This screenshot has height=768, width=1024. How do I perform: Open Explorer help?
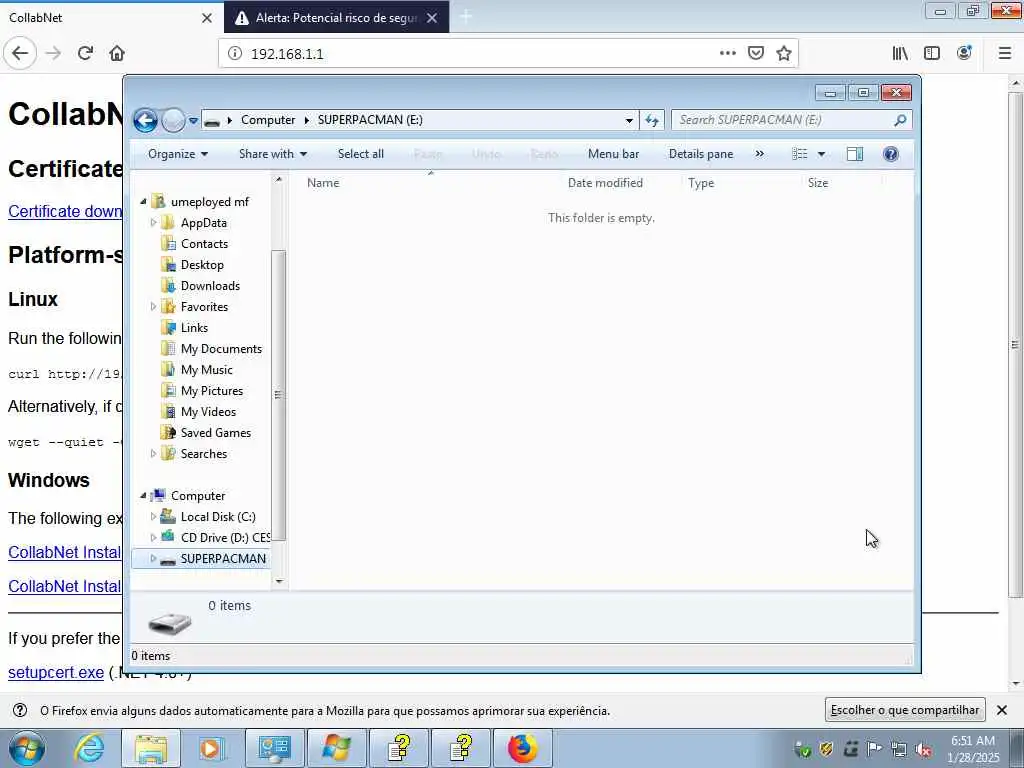[891, 154]
